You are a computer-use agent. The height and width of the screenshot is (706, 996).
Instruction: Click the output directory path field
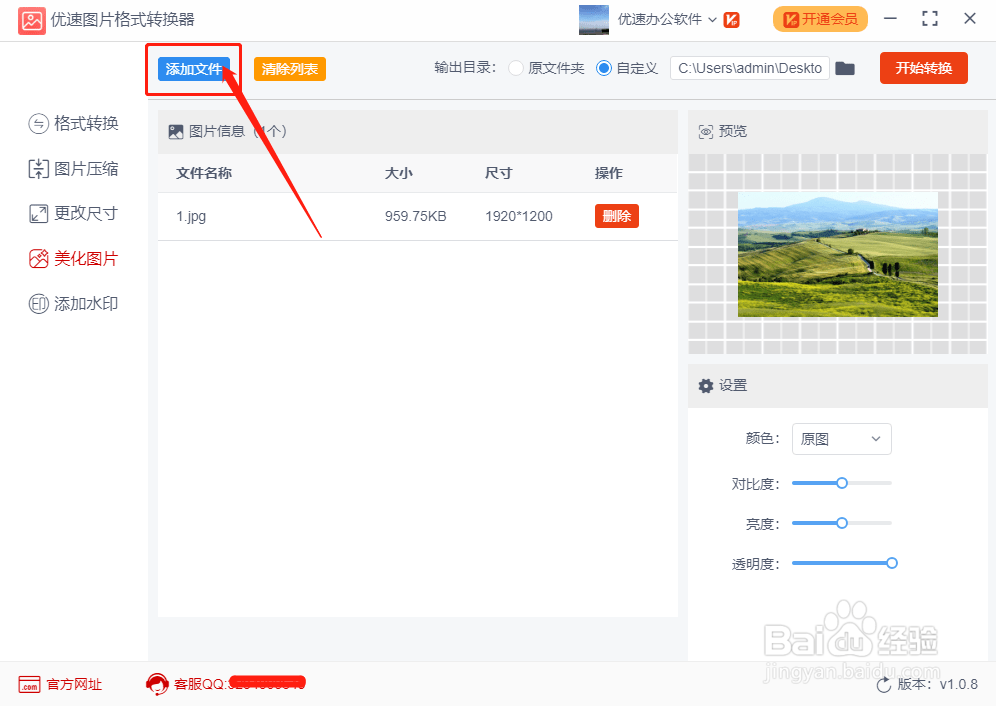tap(750, 68)
